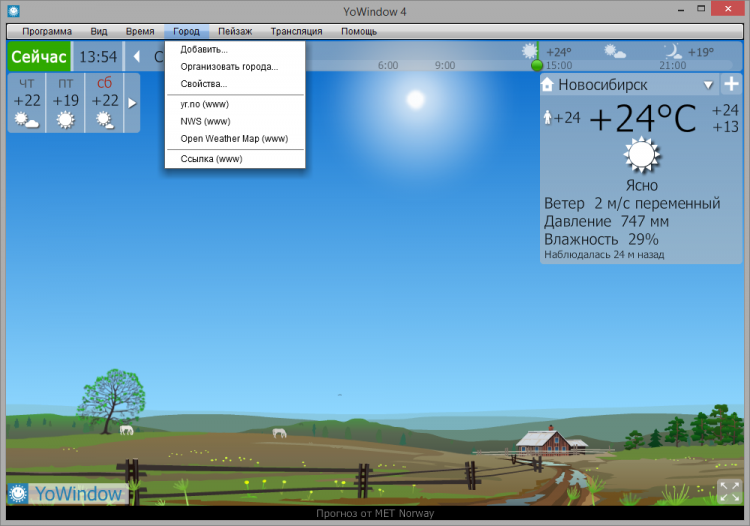Click the +24° forecast temperature at 15:00
Screen dimensions: 750x526
coord(558,52)
